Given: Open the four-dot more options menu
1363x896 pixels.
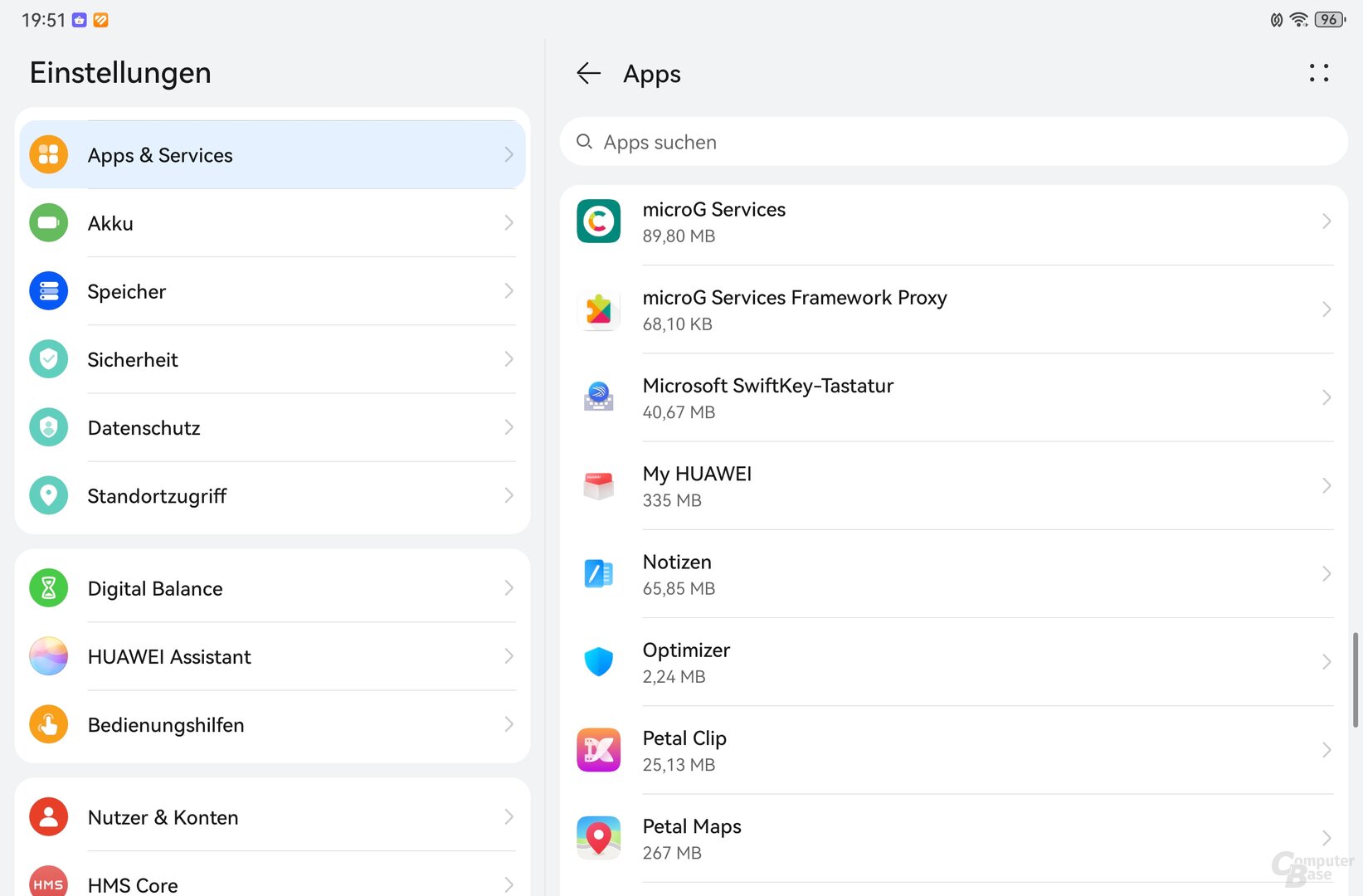Looking at the screenshot, I should [1319, 73].
